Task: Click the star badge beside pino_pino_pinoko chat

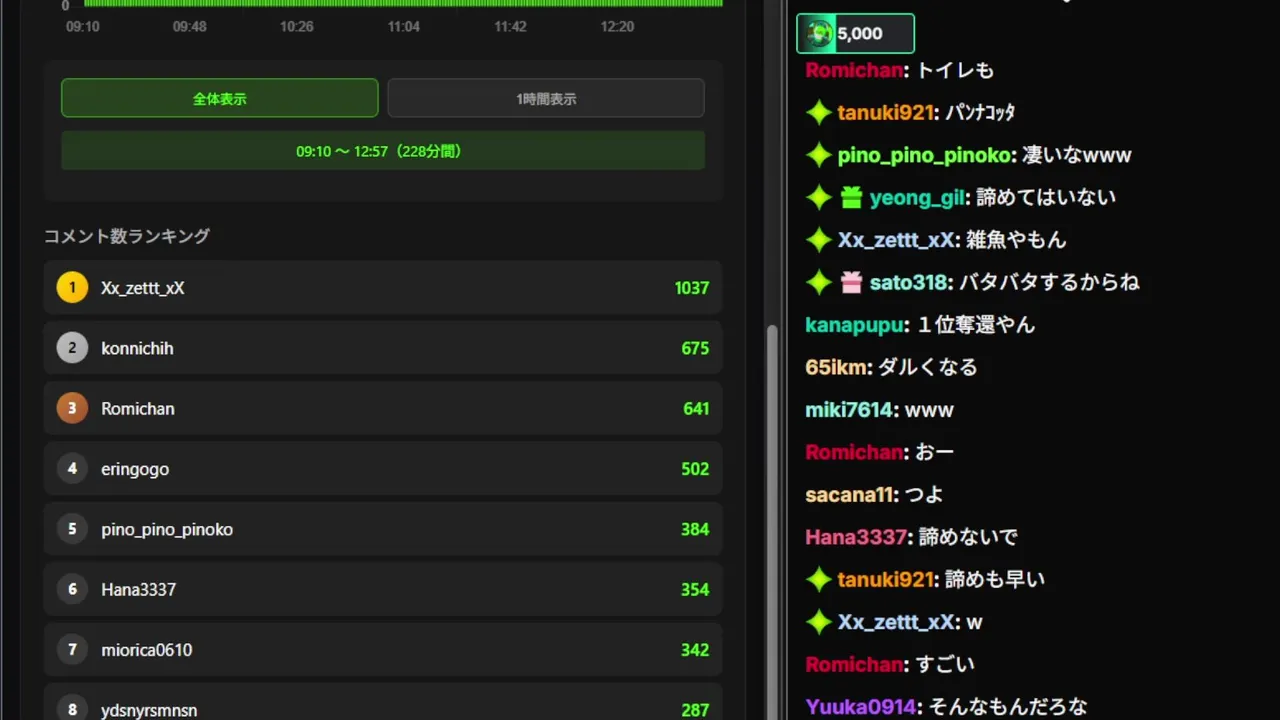Action: [819, 155]
